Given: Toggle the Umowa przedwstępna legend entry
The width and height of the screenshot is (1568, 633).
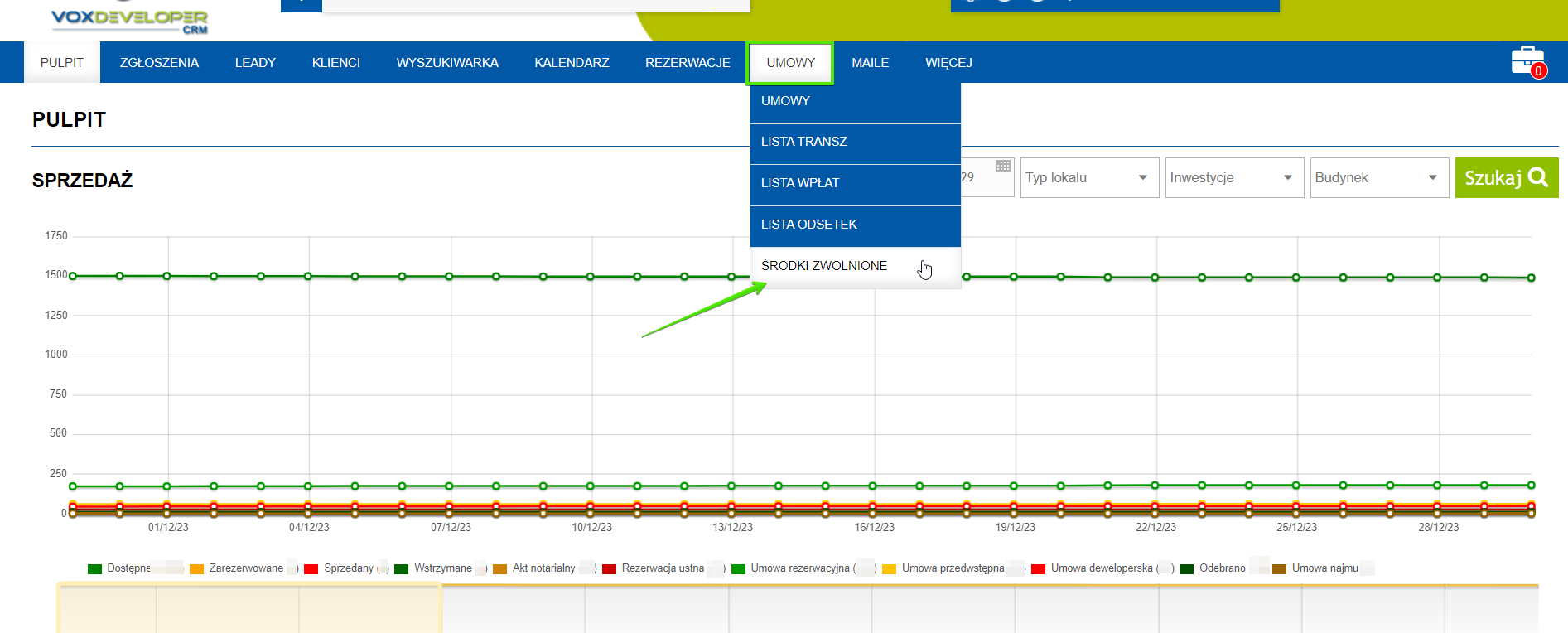Looking at the screenshot, I should (953, 568).
